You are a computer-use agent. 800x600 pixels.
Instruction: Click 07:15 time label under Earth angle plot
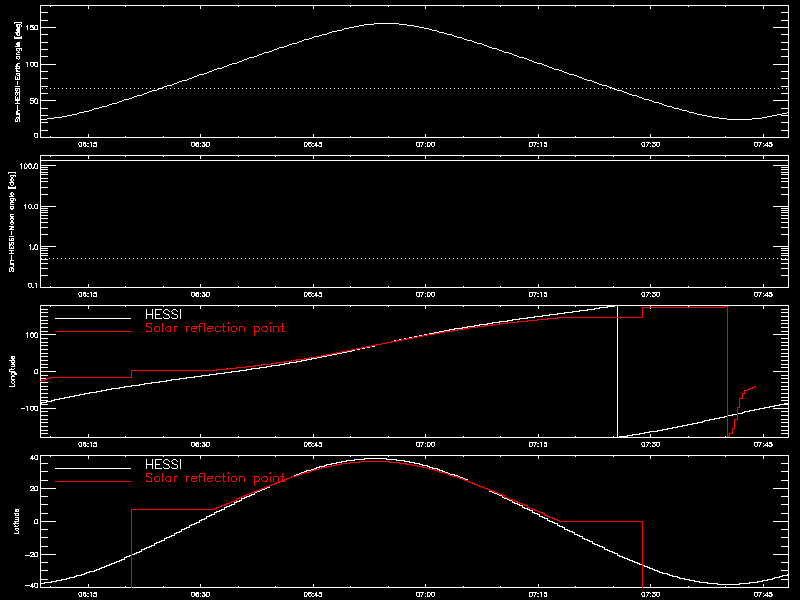[538, 145]
